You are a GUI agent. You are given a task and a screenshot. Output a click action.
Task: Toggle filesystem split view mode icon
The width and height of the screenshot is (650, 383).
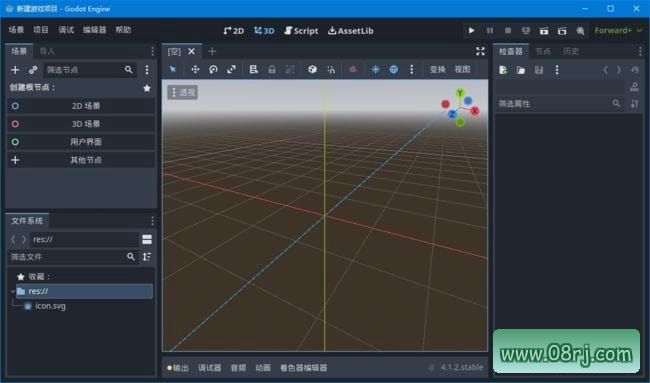pyautogui.click(x=147, y=239)
